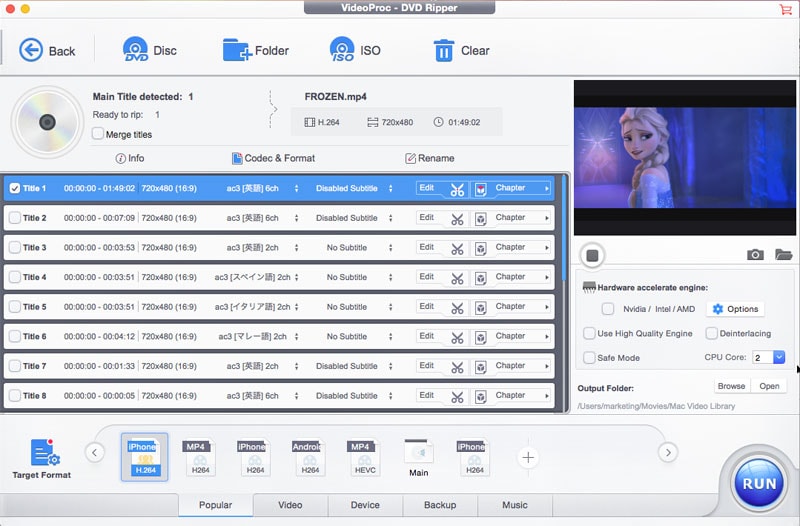Open the CPU Core dropdown

point(779,357)
